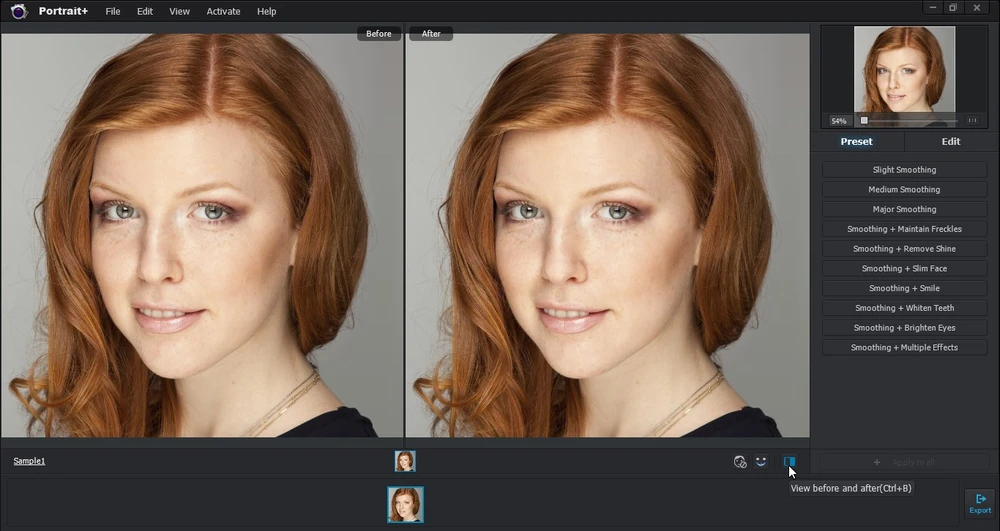Select the Sample1 thumbnail in the filmstrip
Image resolution: width=1000 pixels, height=531 pixels.
(405, 504)
